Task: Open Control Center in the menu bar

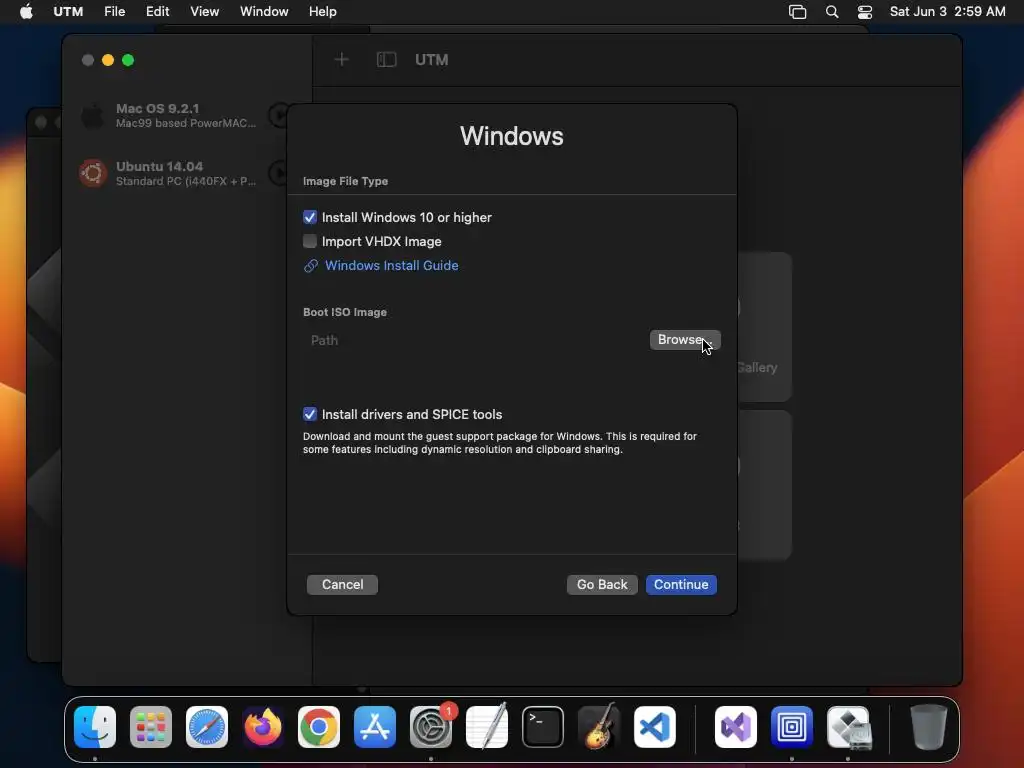Action: pos(865,12)
